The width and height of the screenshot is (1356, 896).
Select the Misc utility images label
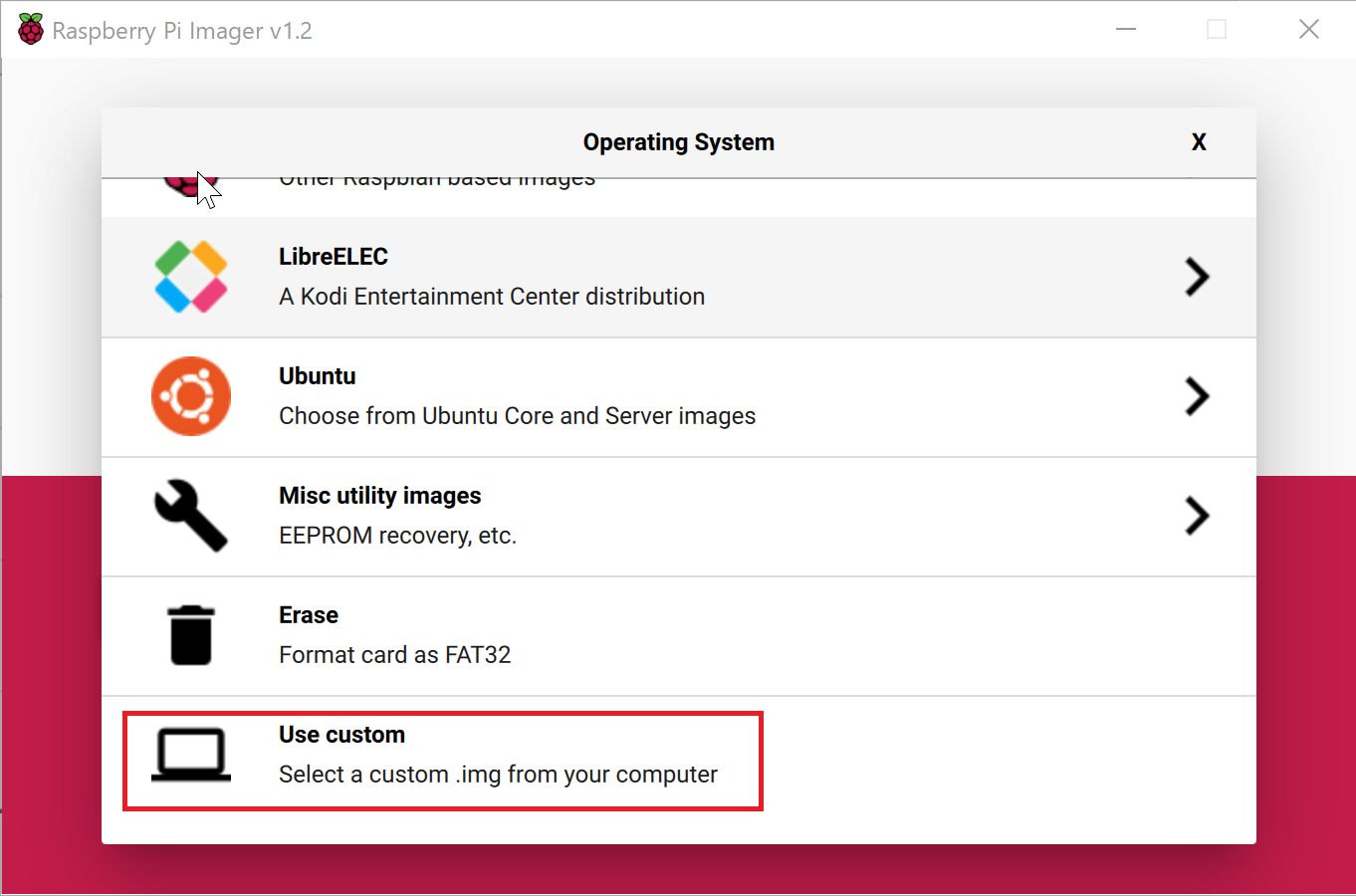point(380,496)
